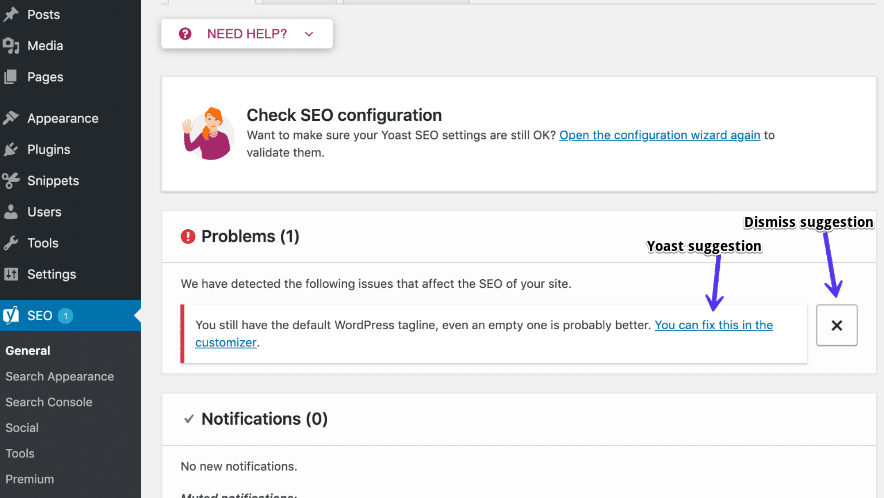This screenshot has height=498, width=884.
Task: Click the question mark help icon
Action: coord(185,34)
